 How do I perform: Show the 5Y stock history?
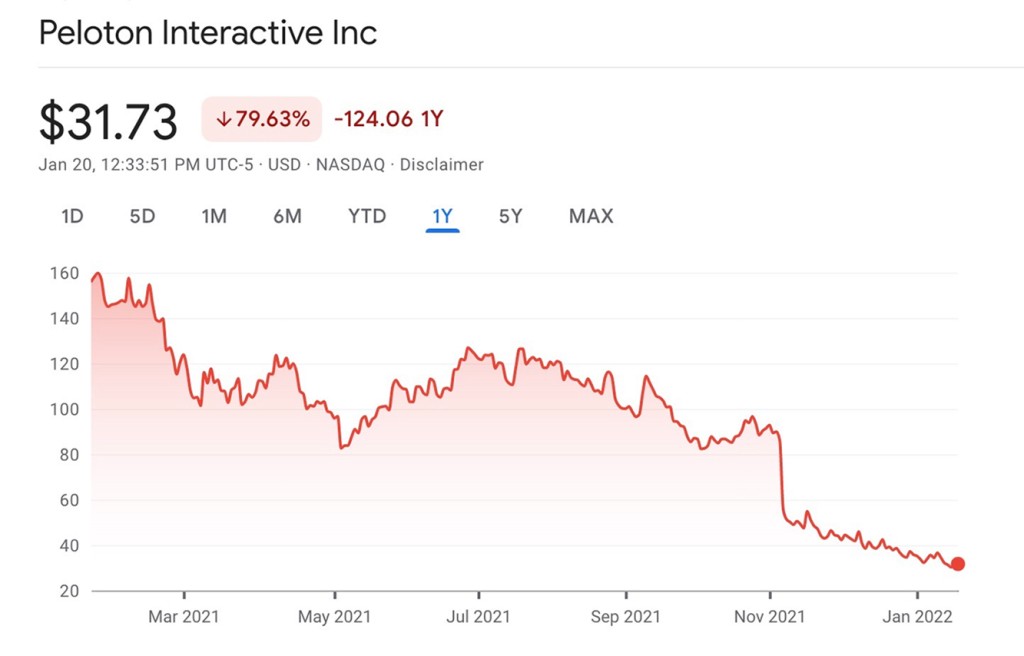[510, 216]
